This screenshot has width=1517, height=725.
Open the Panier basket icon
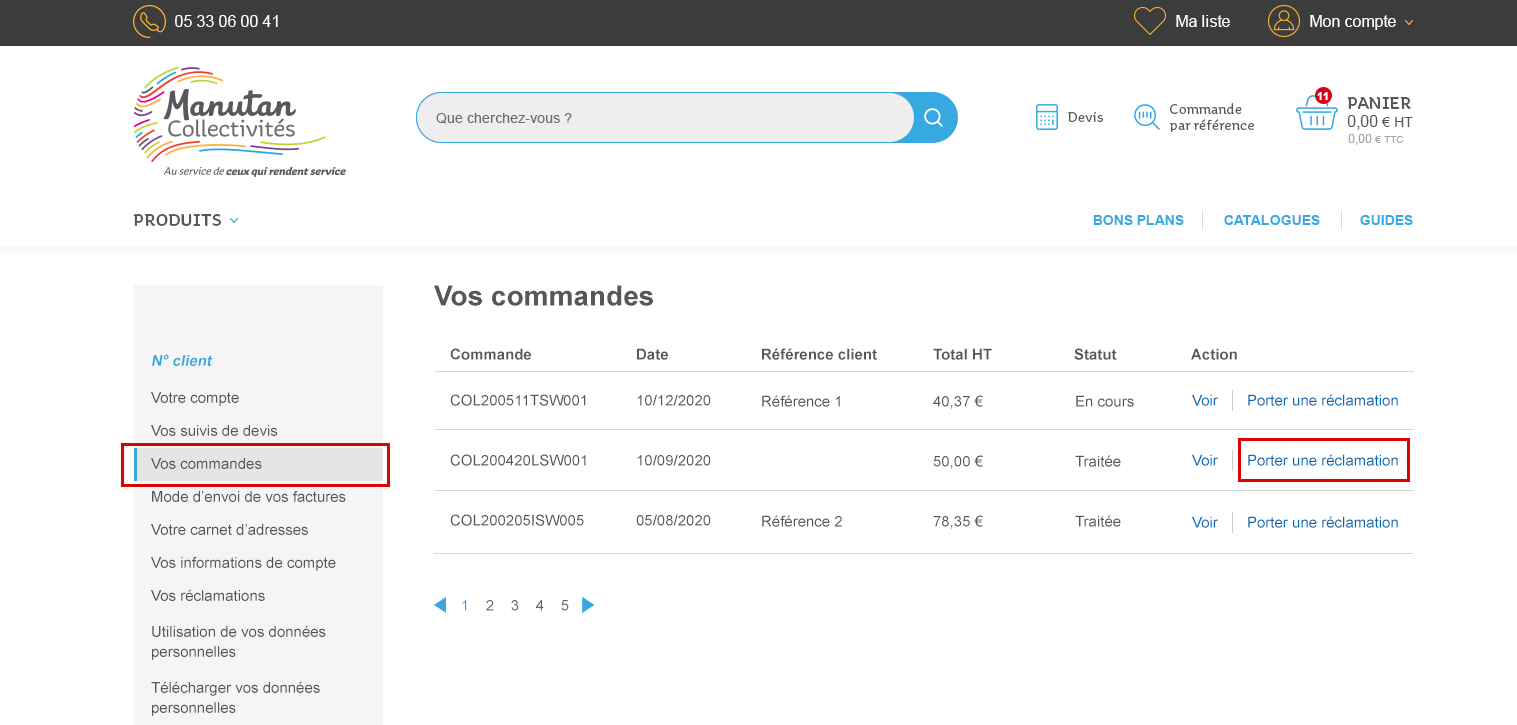tap(1316, 113)
